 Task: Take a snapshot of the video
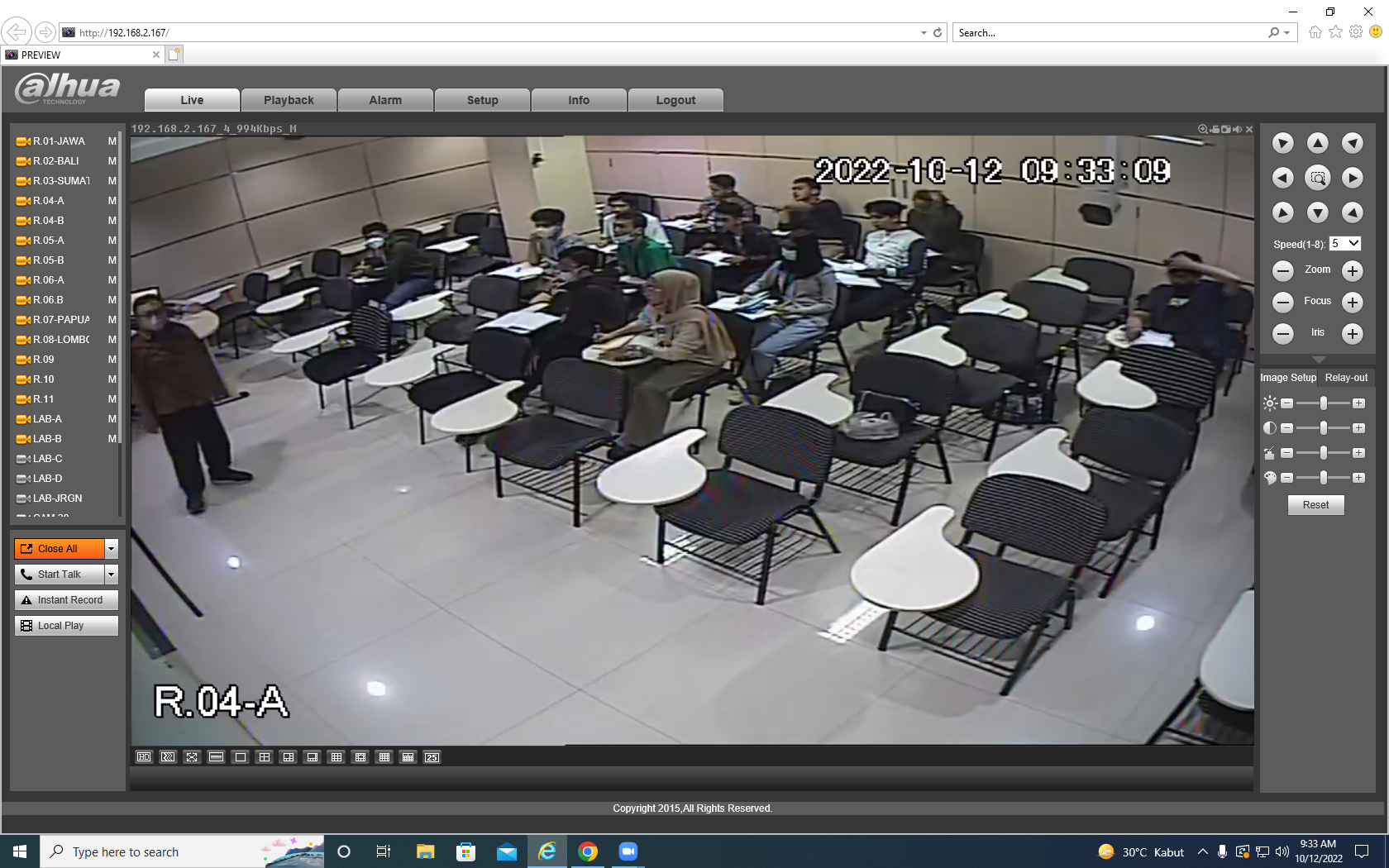pyautogui.click(x=1225, y=129)
